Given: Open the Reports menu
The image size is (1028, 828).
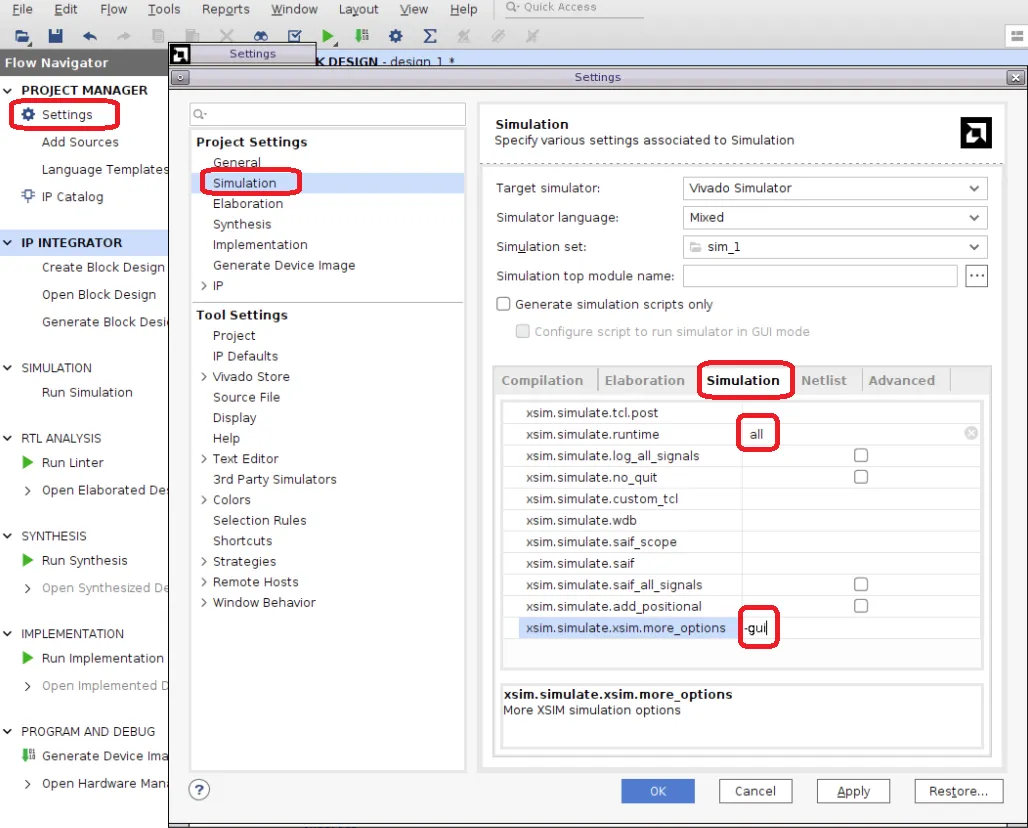Looking at the screenshot, I should 226,9.
